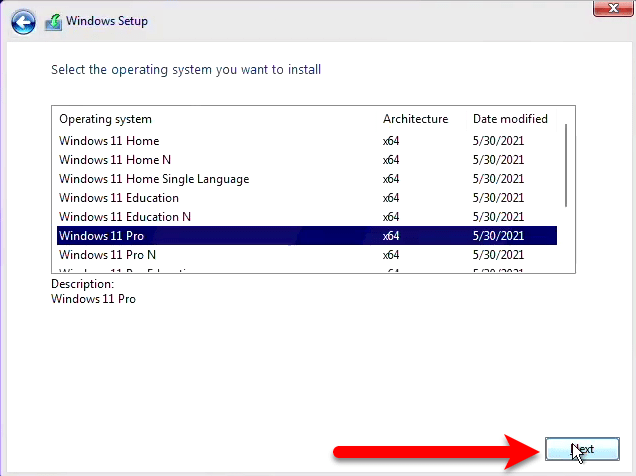Click 5/30/2021 date in Windows 11 Pro N row
Screen dimensions: 636x476
click(498, 255)
